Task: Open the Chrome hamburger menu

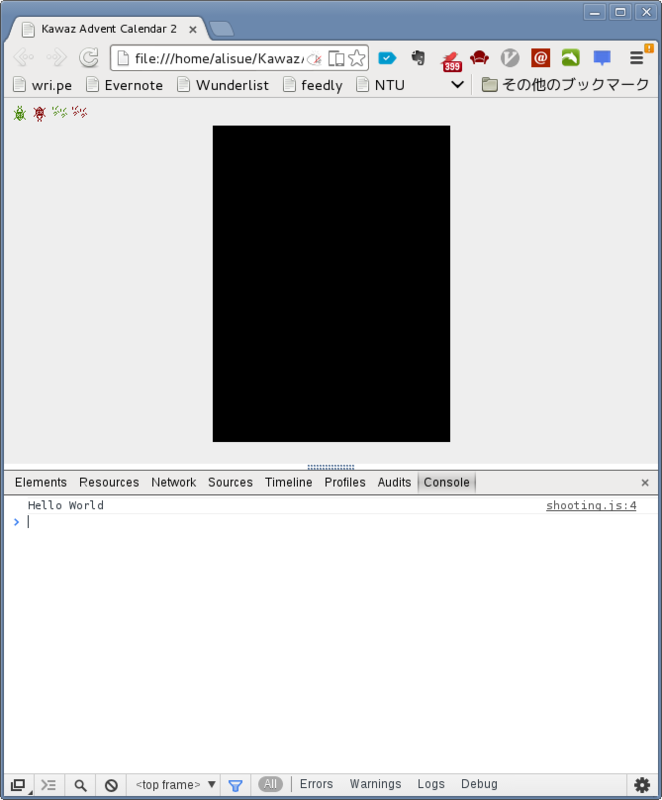Action: (636, 58)
